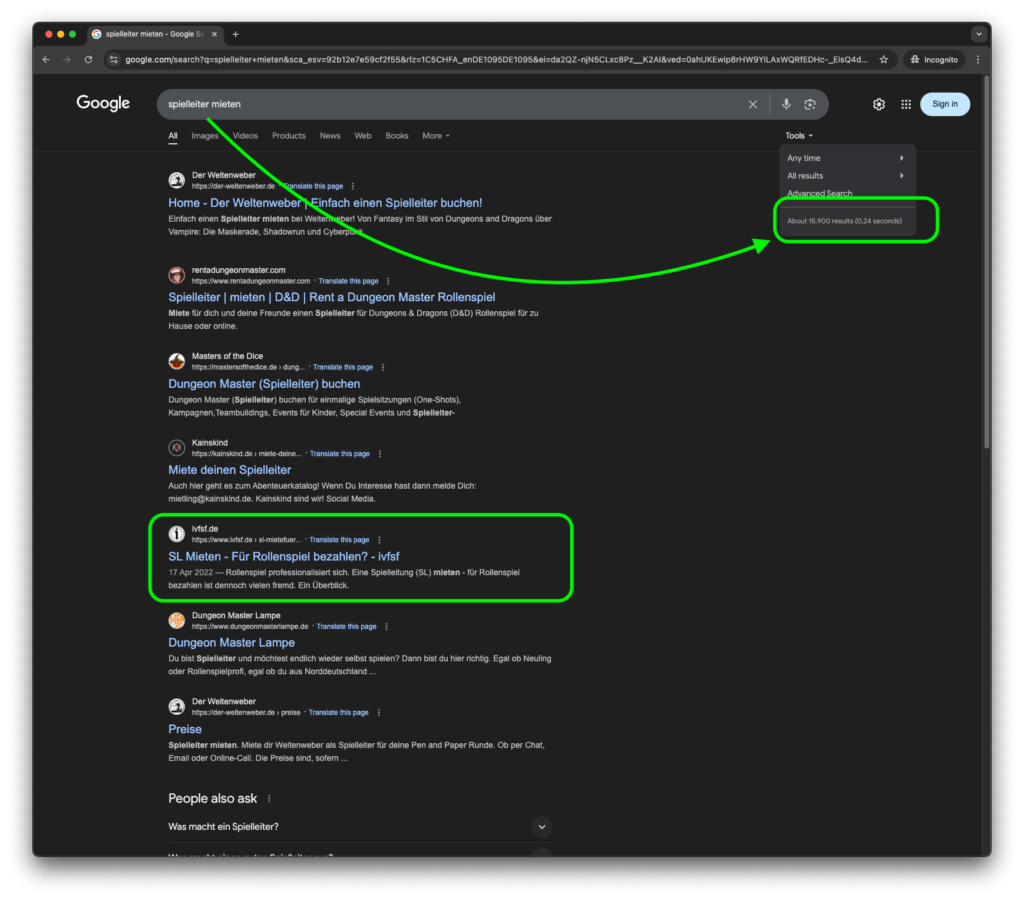
Task: Translate the Masters of the Dice page
Action: click(343, 367)
